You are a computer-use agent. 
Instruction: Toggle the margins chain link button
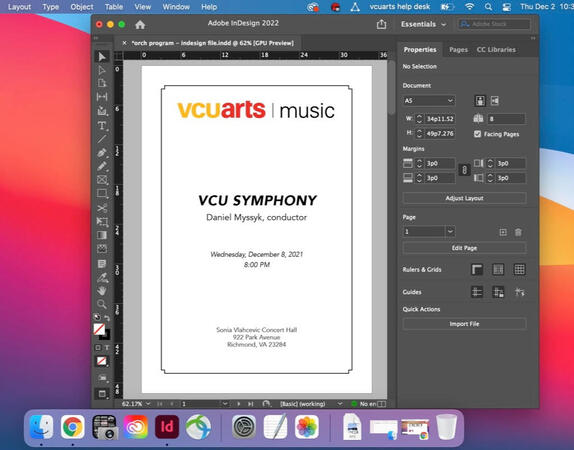tap(464, 170)
